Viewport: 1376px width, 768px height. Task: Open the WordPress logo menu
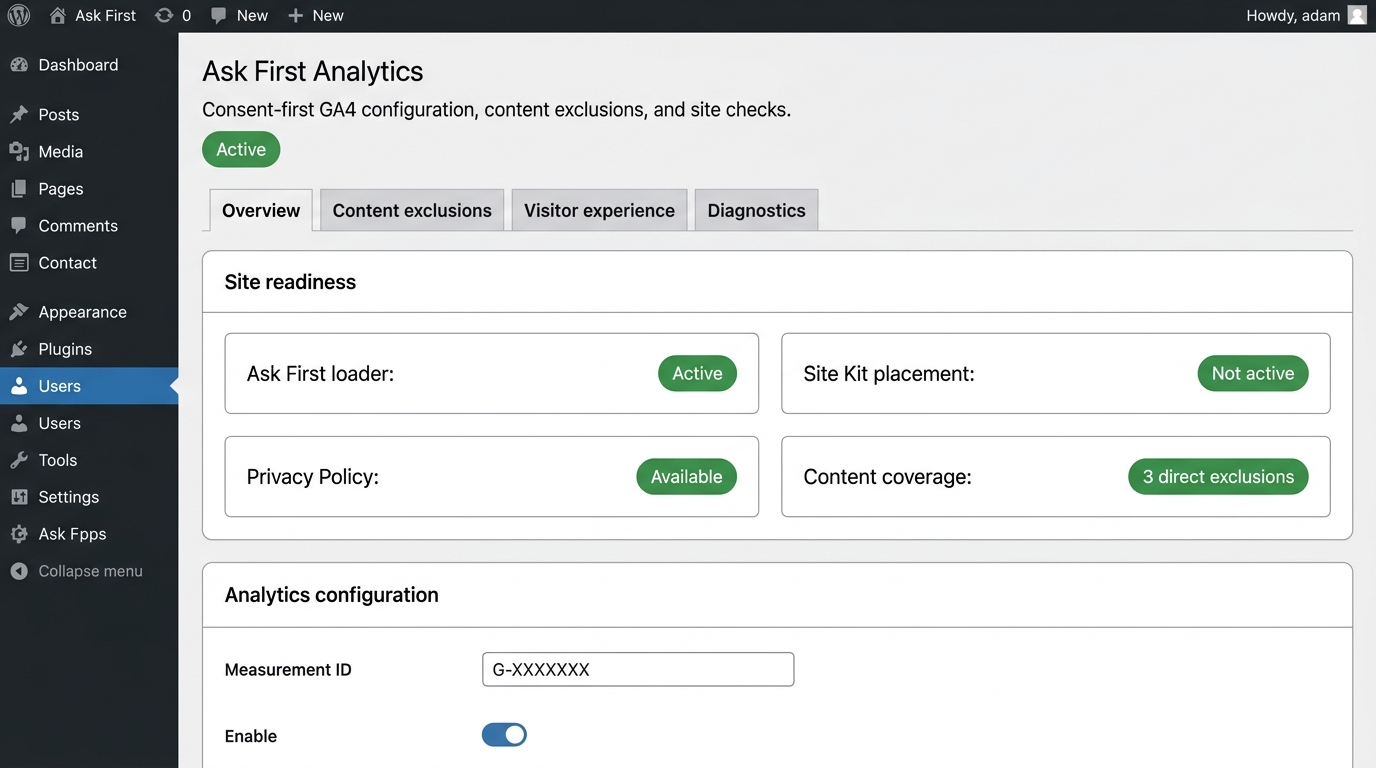pyautogui.click(x=19, y=15)
